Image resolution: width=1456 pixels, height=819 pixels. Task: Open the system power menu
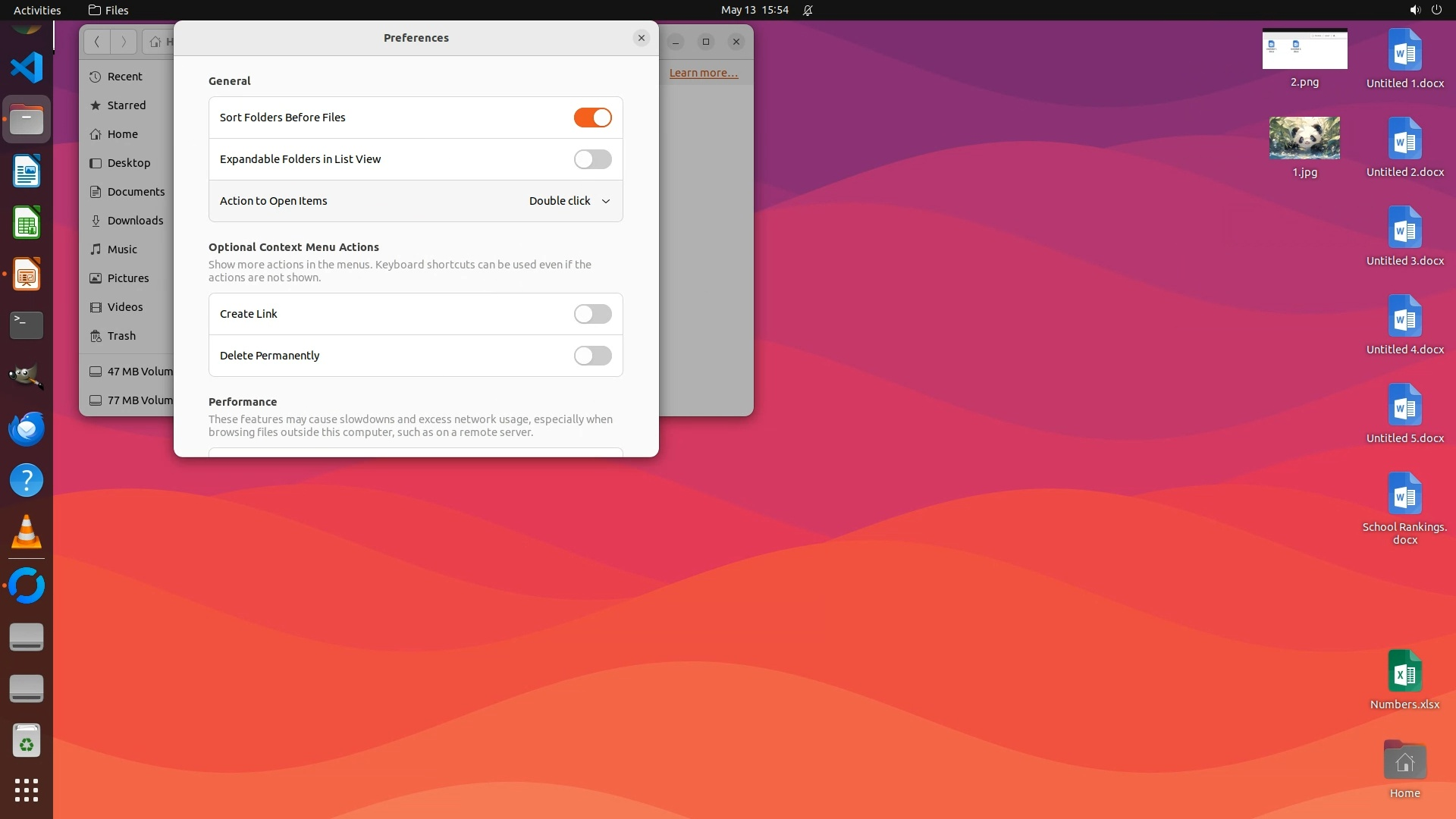(x=1436, y=10)
